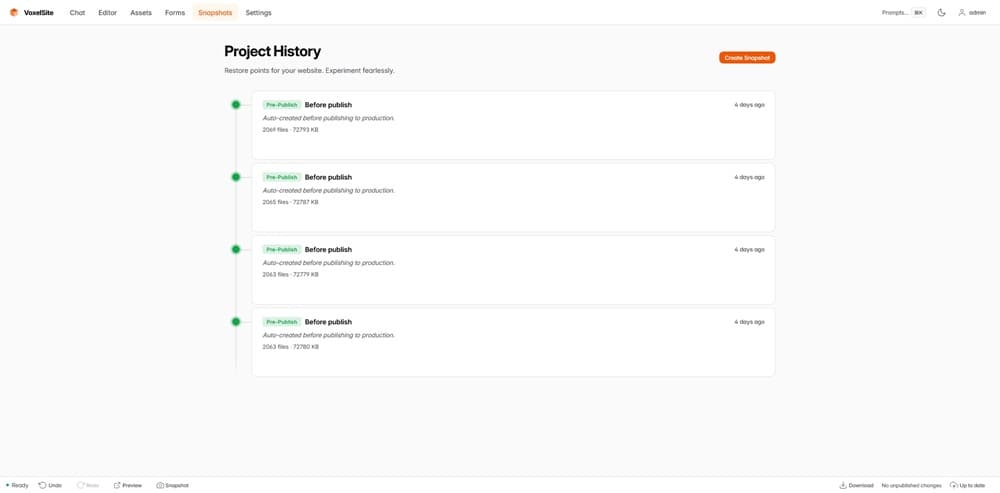Expand the snapshot with 2065 files

pyautogui.click(x=513, y=197)
